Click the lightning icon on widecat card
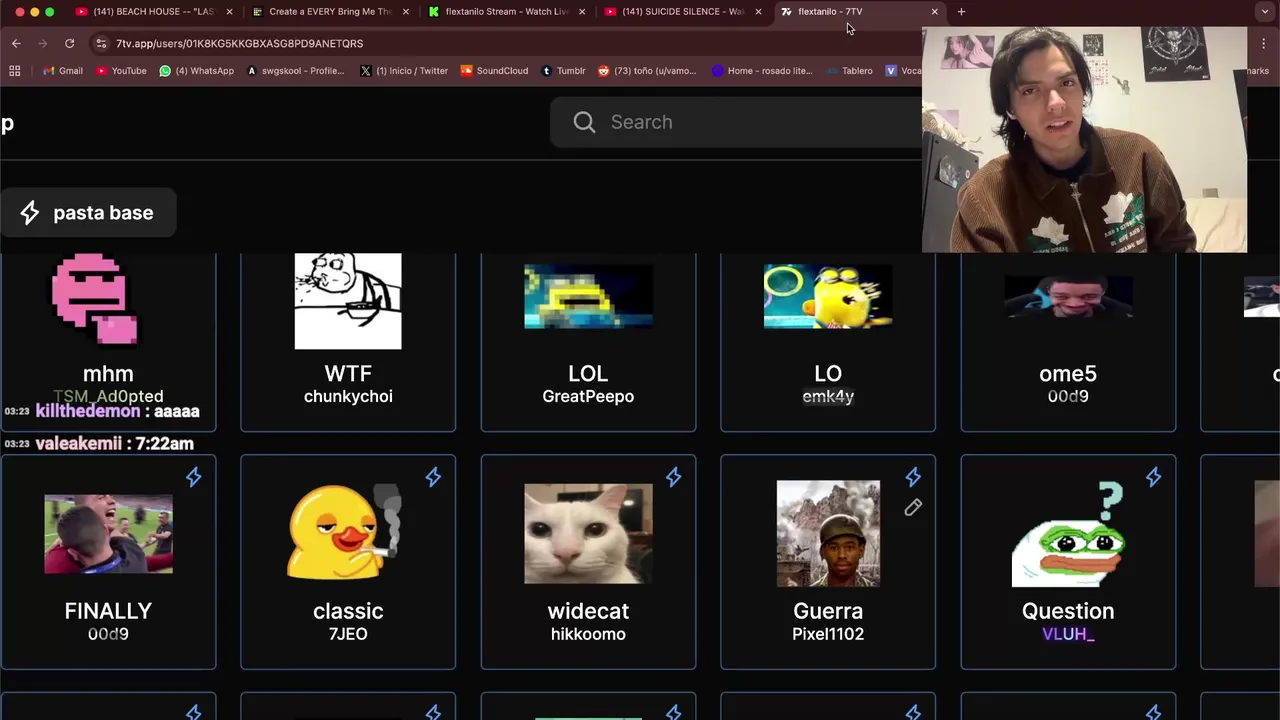The width and height of the screenshot is (1280, 720). point(673,477)
